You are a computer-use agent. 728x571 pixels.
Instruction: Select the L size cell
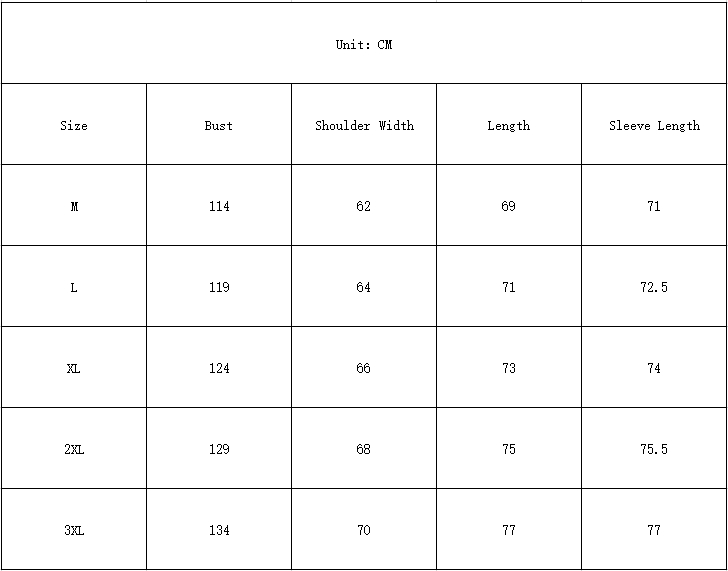coord(74,288)
